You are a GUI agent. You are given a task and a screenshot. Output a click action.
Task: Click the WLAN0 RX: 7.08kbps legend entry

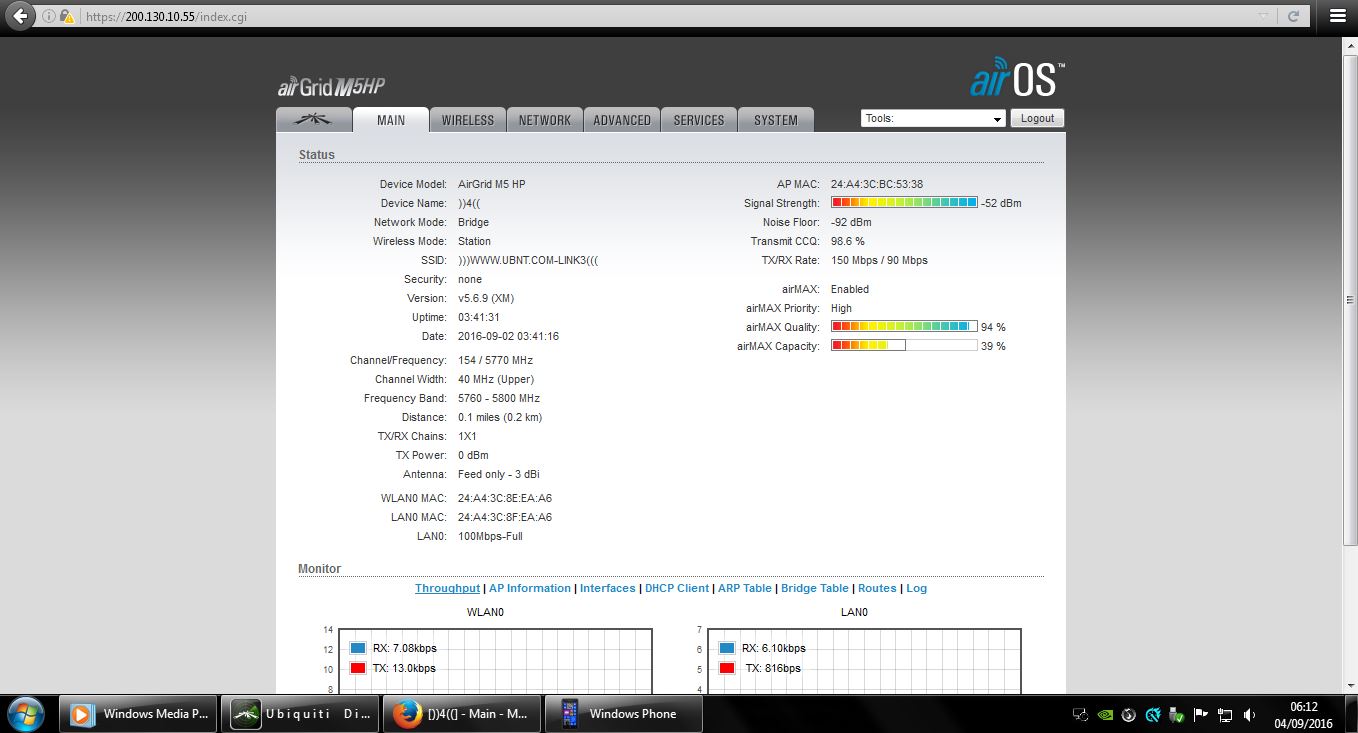[x=393, y=648]
